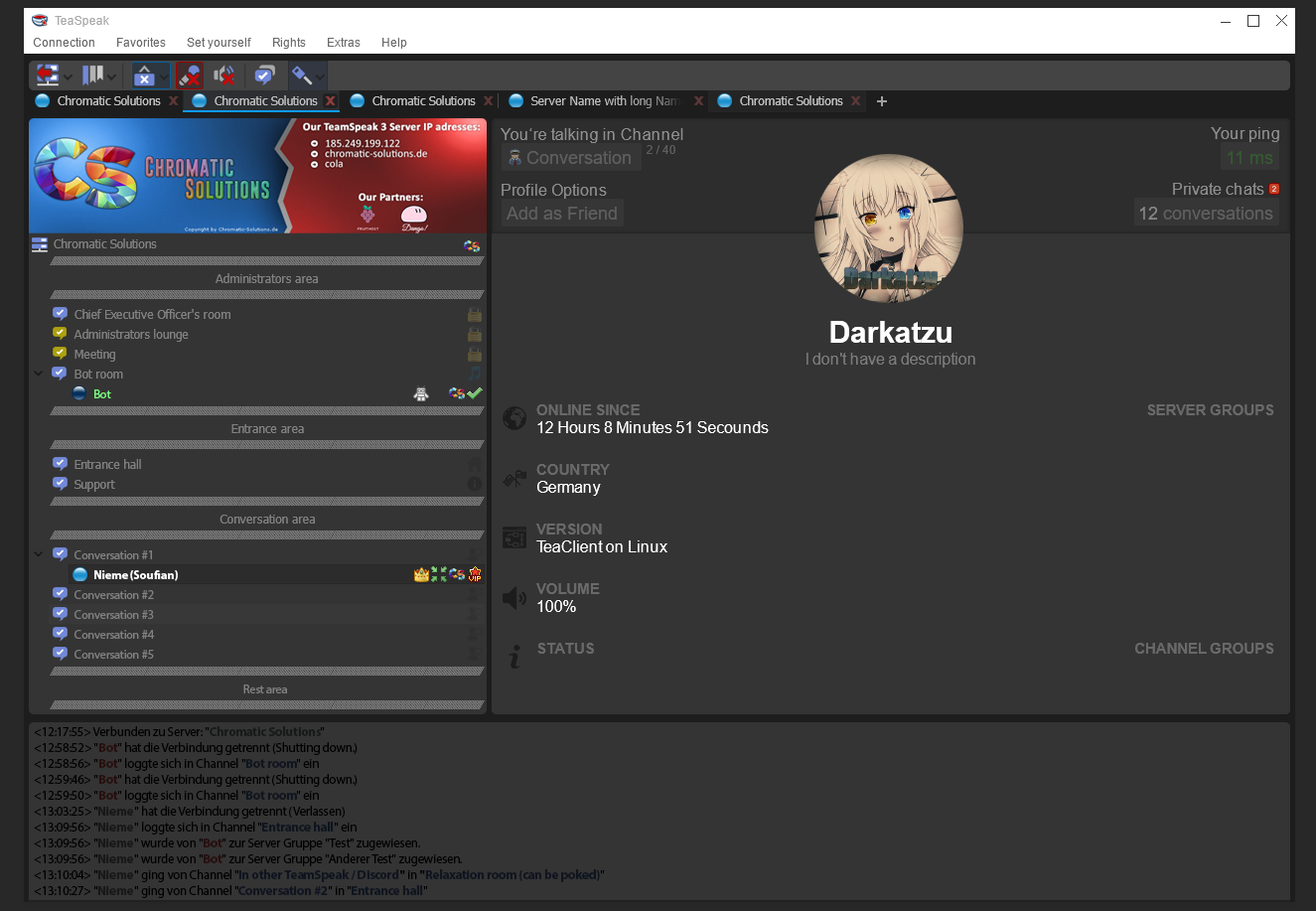Click the music note icon on Bot room
Viewport: 1316px width, 911px height.
[x=475, y=375]
